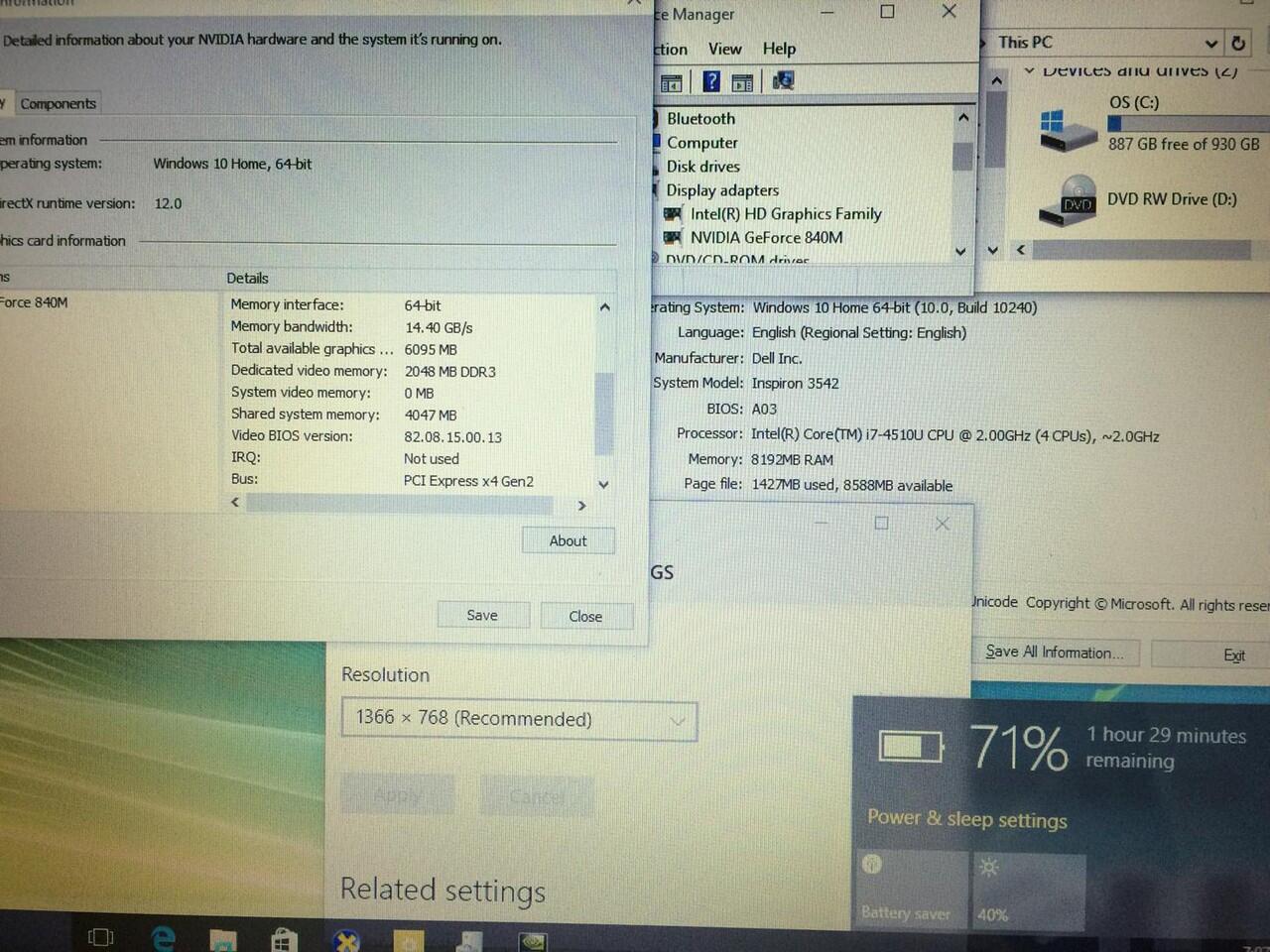Select the DVD RW Drive (D:) icon
This screenshot has height=952, width=1270.
pos(1068,201)
